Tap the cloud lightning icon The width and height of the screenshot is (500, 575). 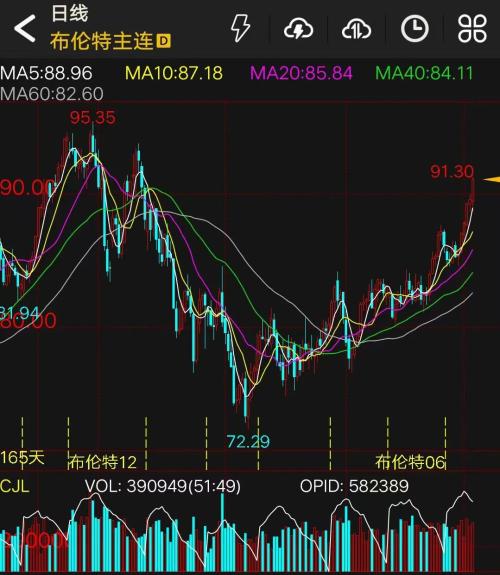tap(298, 29)
